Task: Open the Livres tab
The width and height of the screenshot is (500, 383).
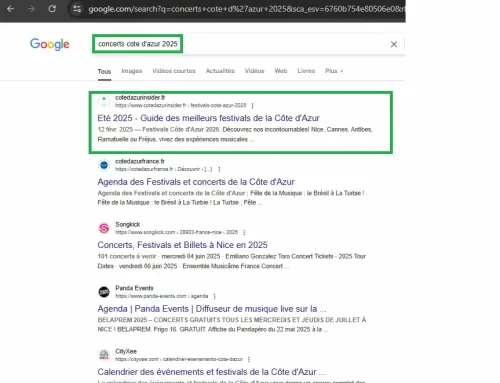Action: pyautogui.click(x=306, y=71)
